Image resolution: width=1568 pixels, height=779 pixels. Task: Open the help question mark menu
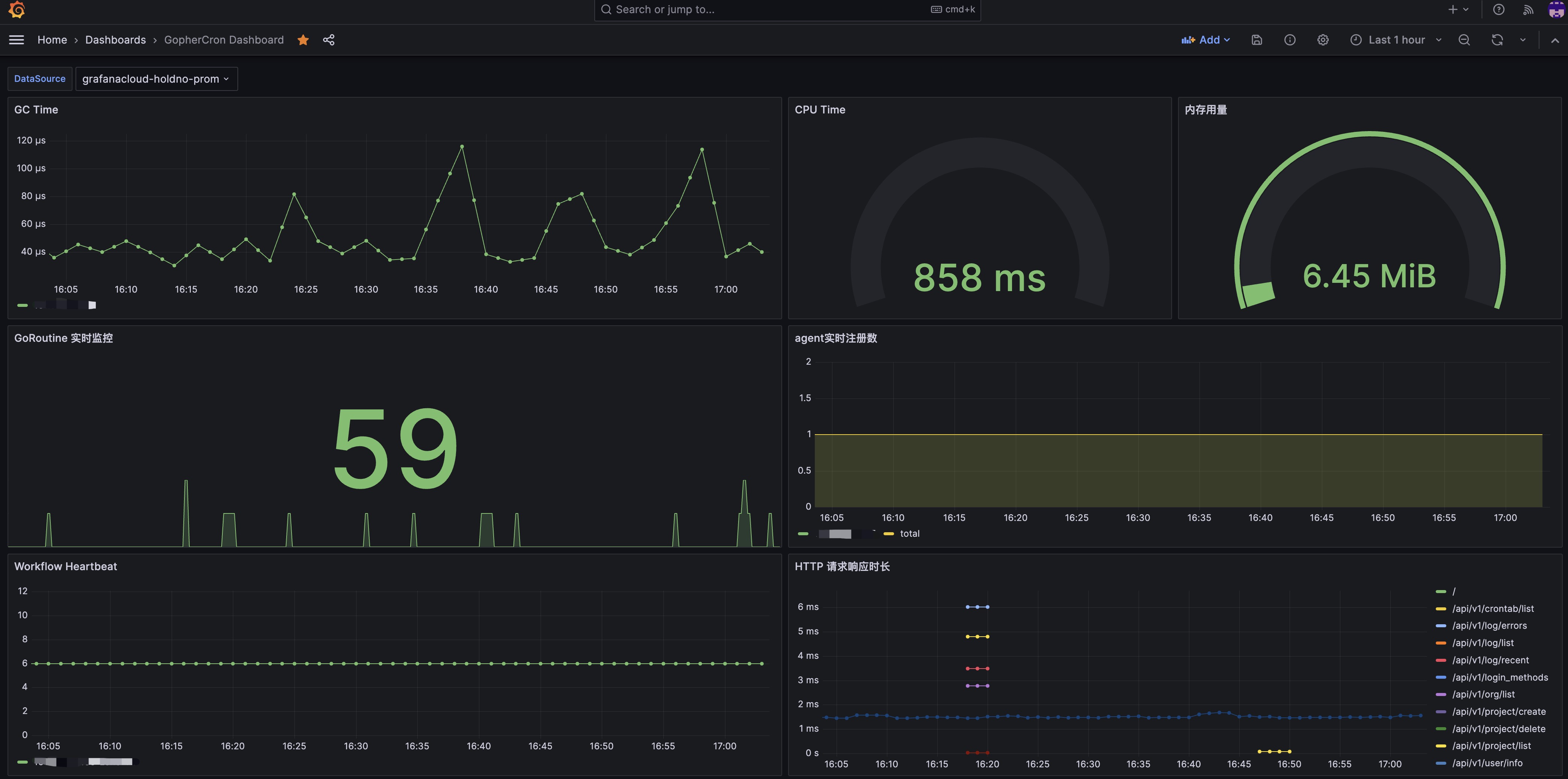point(1499,9)
